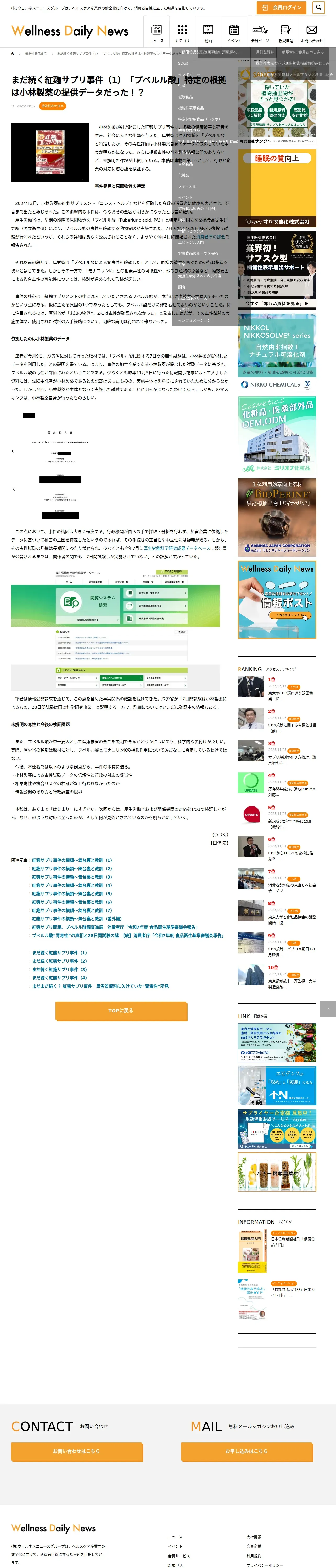Open related link 紅麹サプリ事件の横顔 (番外編)
The height and width of the screenshot is (1568, 336).
tap(77, 919)
